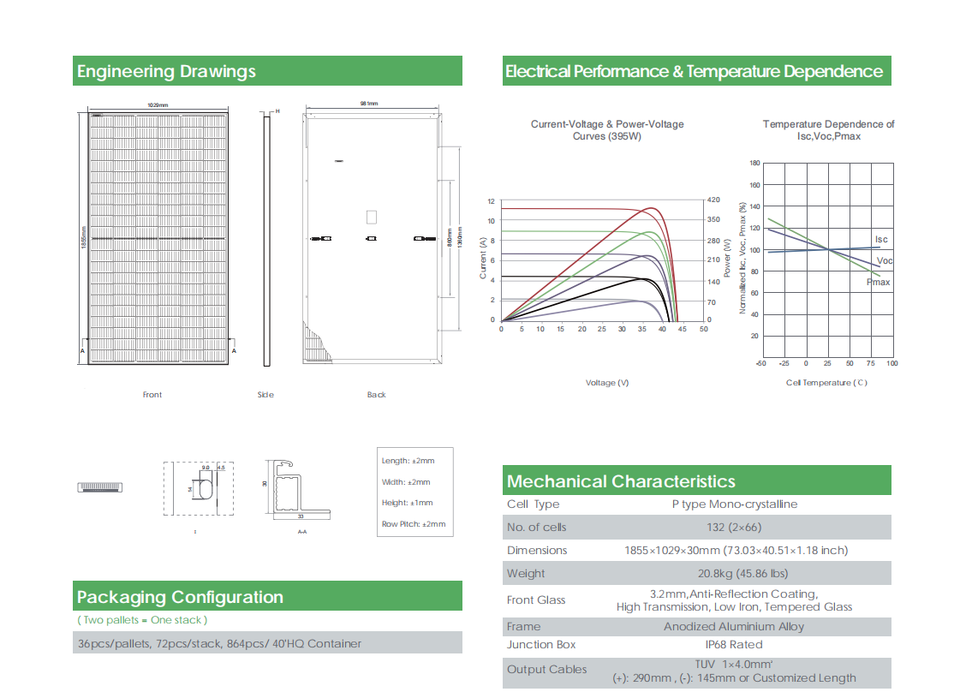Screen dimensions: 960x698
Task: Select the A-A frame cross-section drawing
Action: point(297,491)
